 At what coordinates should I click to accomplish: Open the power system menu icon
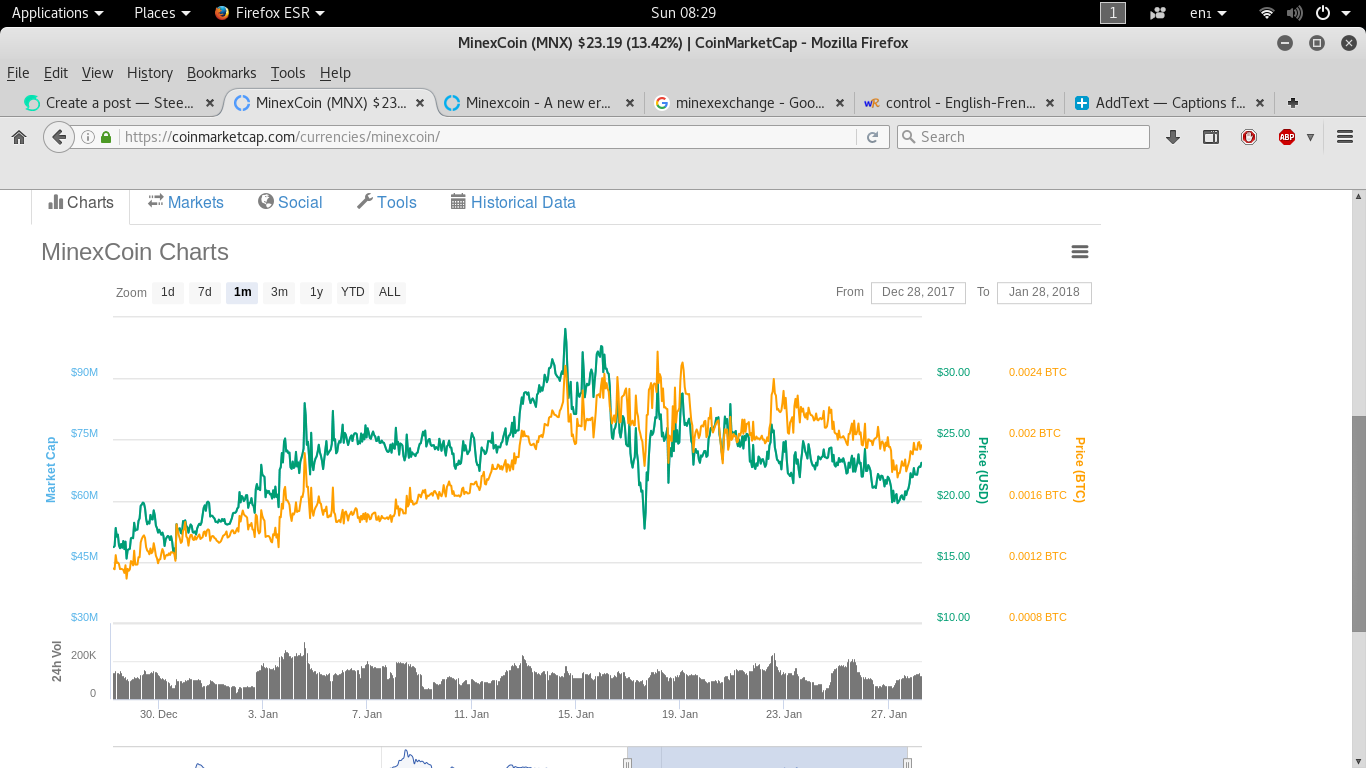tap(1322, 13)
